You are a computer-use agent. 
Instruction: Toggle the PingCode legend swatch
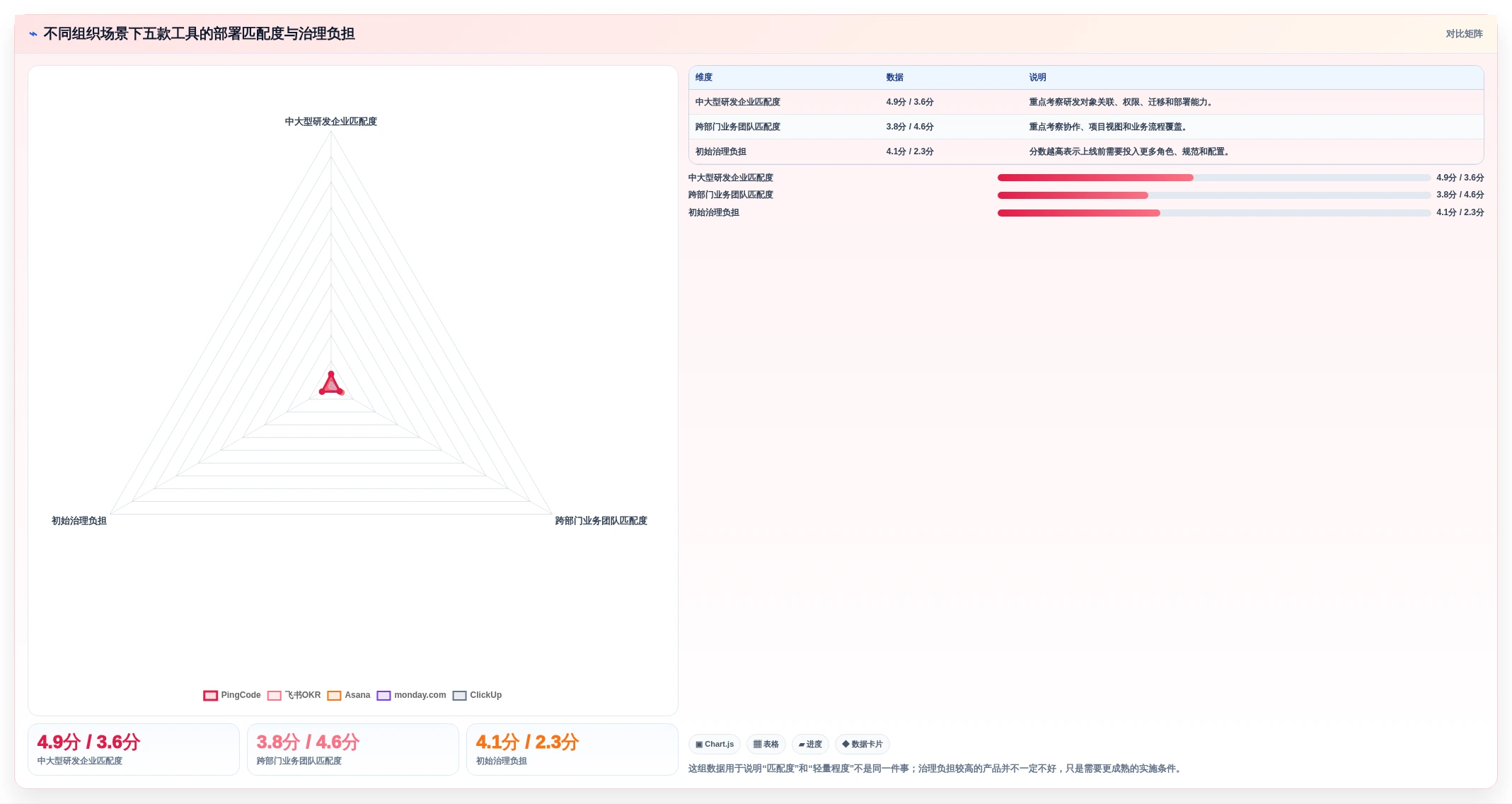click(x=210, y=696)
